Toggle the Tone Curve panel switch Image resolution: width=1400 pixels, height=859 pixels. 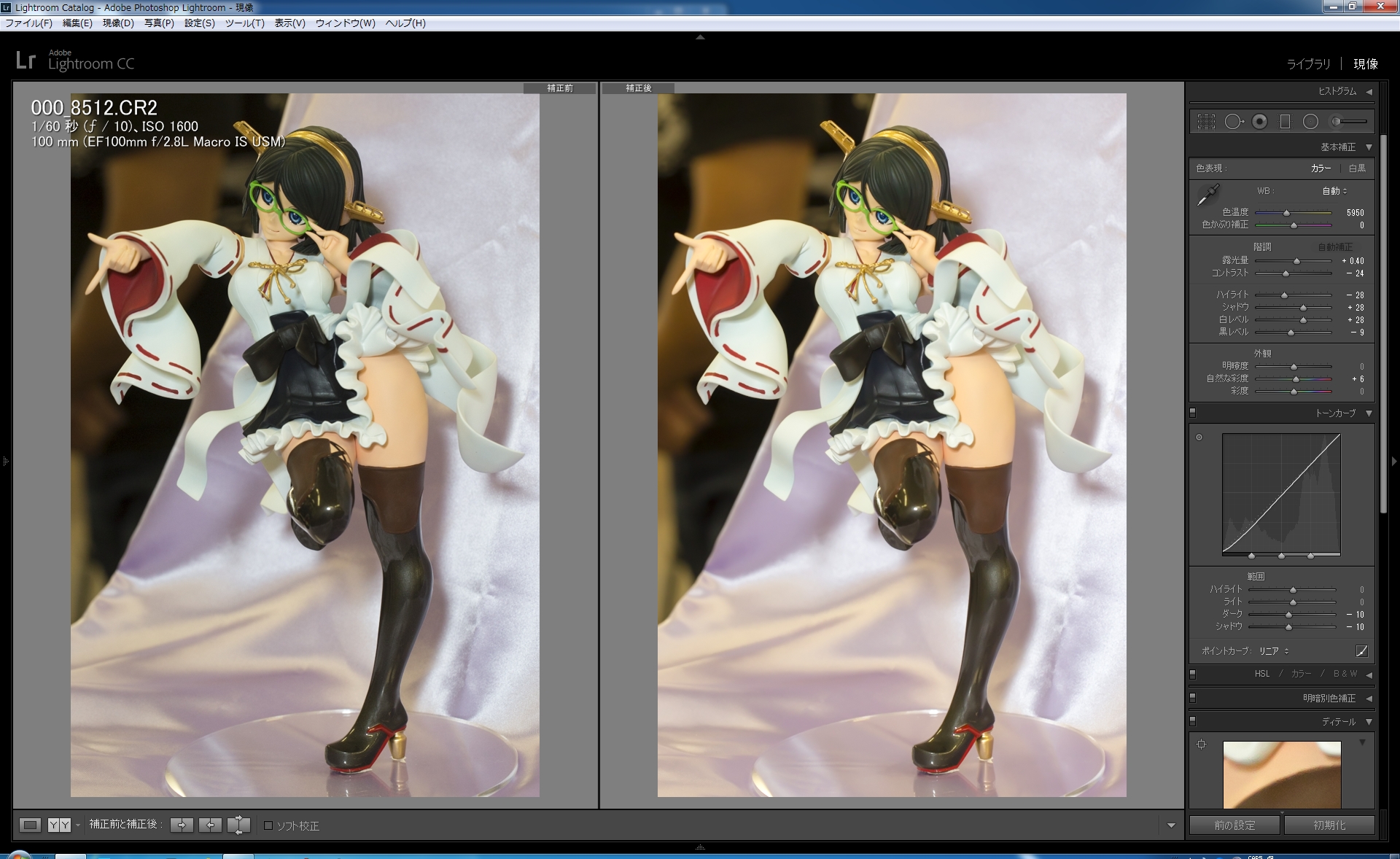tap(1193, 413)
